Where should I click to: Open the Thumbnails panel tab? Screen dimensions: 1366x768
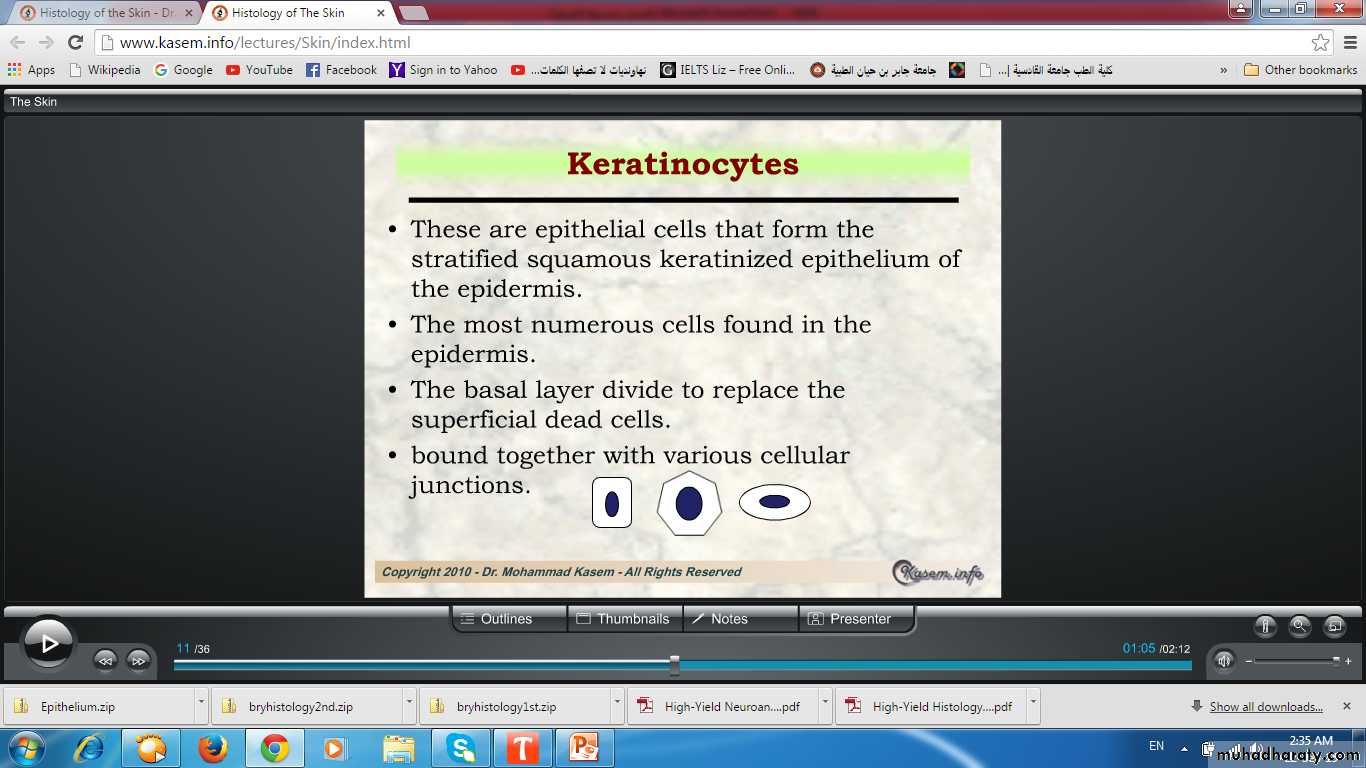tap(624, 619)
